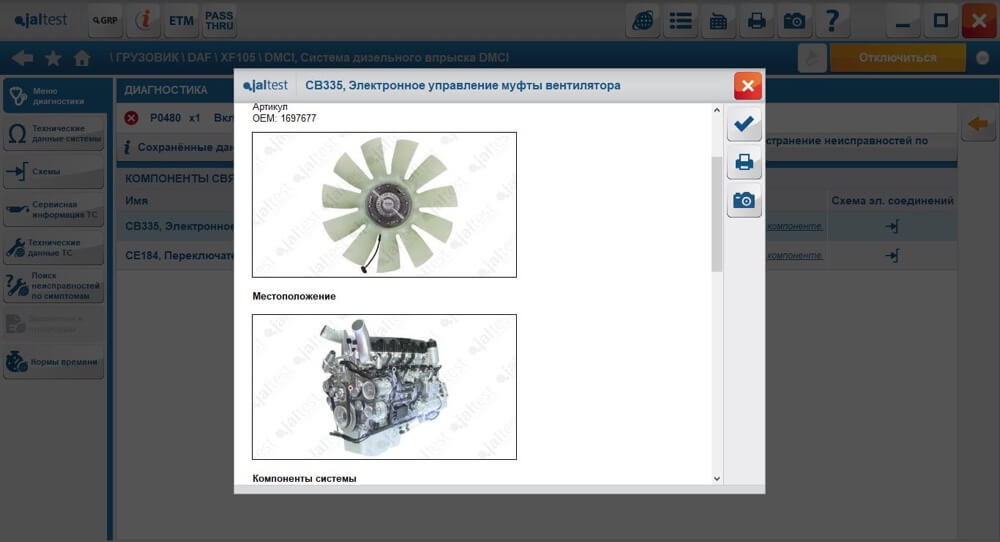Confirm with the blue checkmark button
The width and height of the screenshot is (1000, 542).
744,124
